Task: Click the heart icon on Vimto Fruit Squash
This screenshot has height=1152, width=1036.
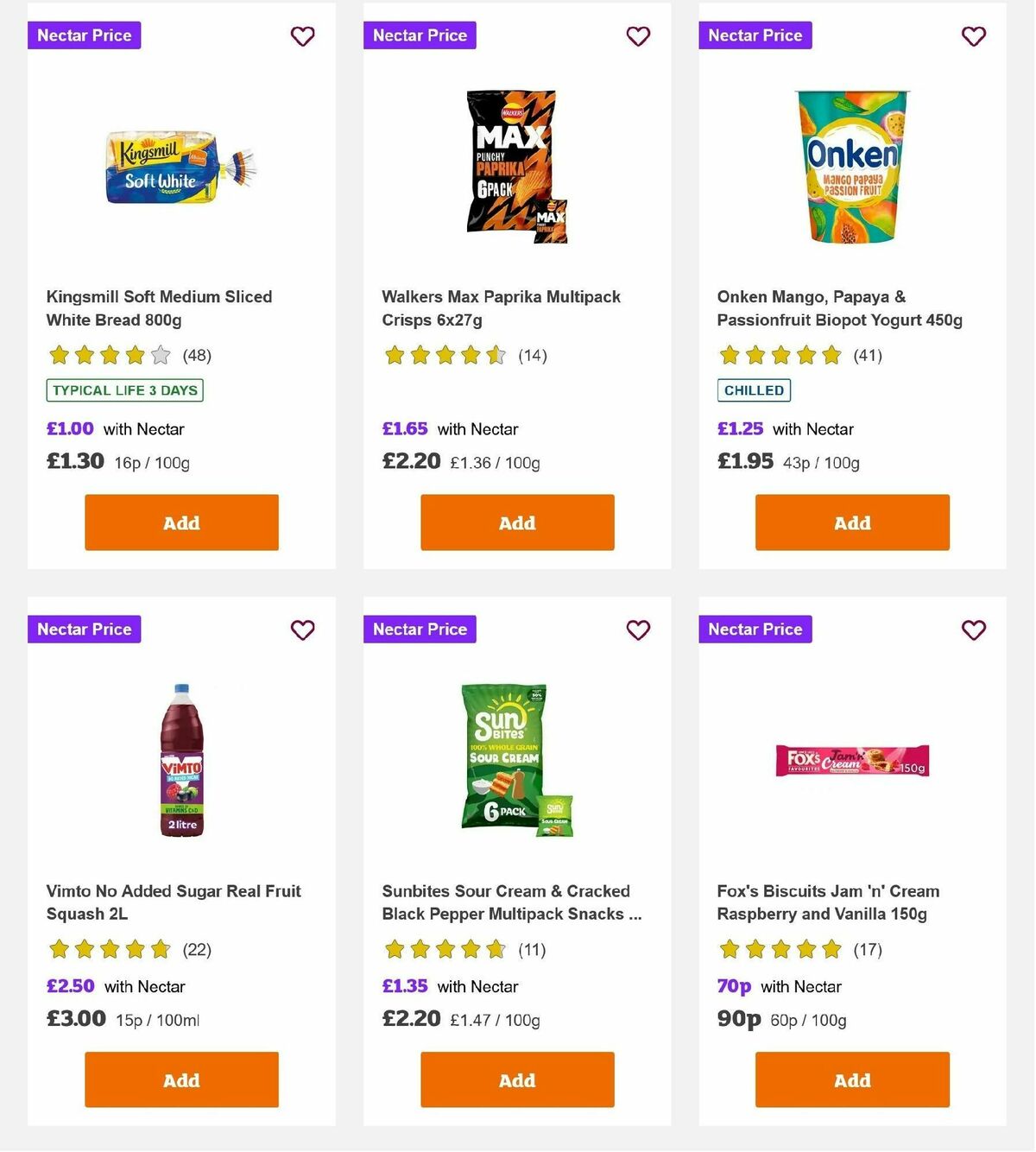Action: click(x=302, y=630)
